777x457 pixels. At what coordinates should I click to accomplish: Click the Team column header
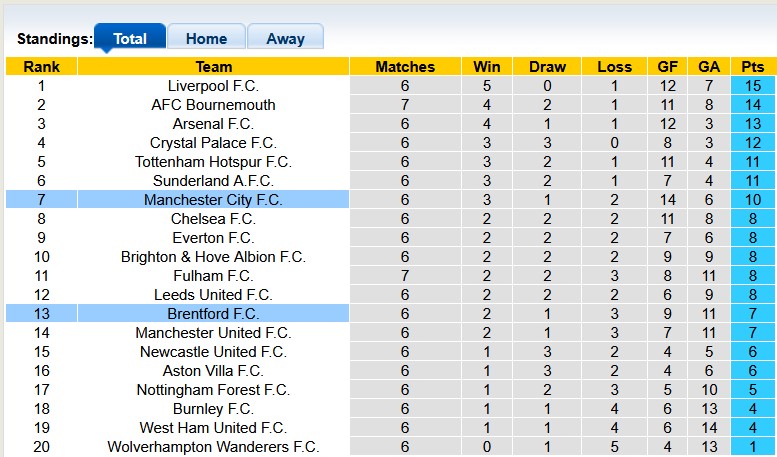point(213,67)
